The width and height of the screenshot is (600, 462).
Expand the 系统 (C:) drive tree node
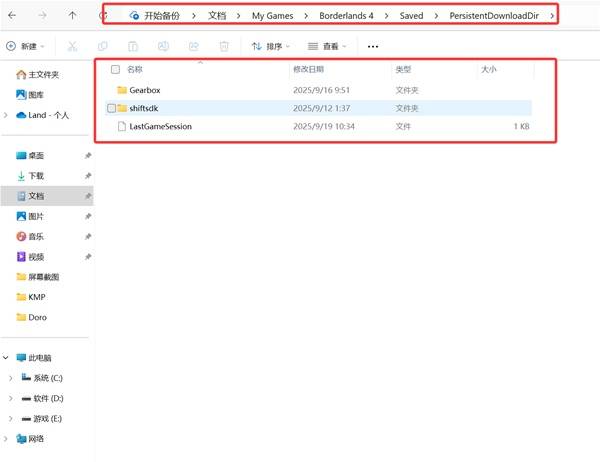click(10, 377)
